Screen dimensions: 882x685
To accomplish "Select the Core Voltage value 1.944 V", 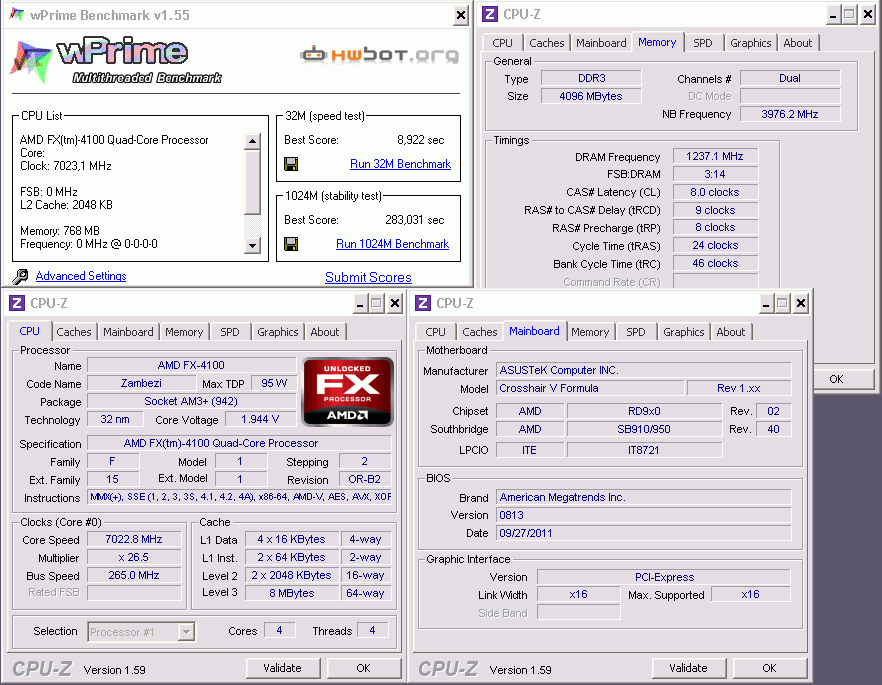I will pos(260,419).
